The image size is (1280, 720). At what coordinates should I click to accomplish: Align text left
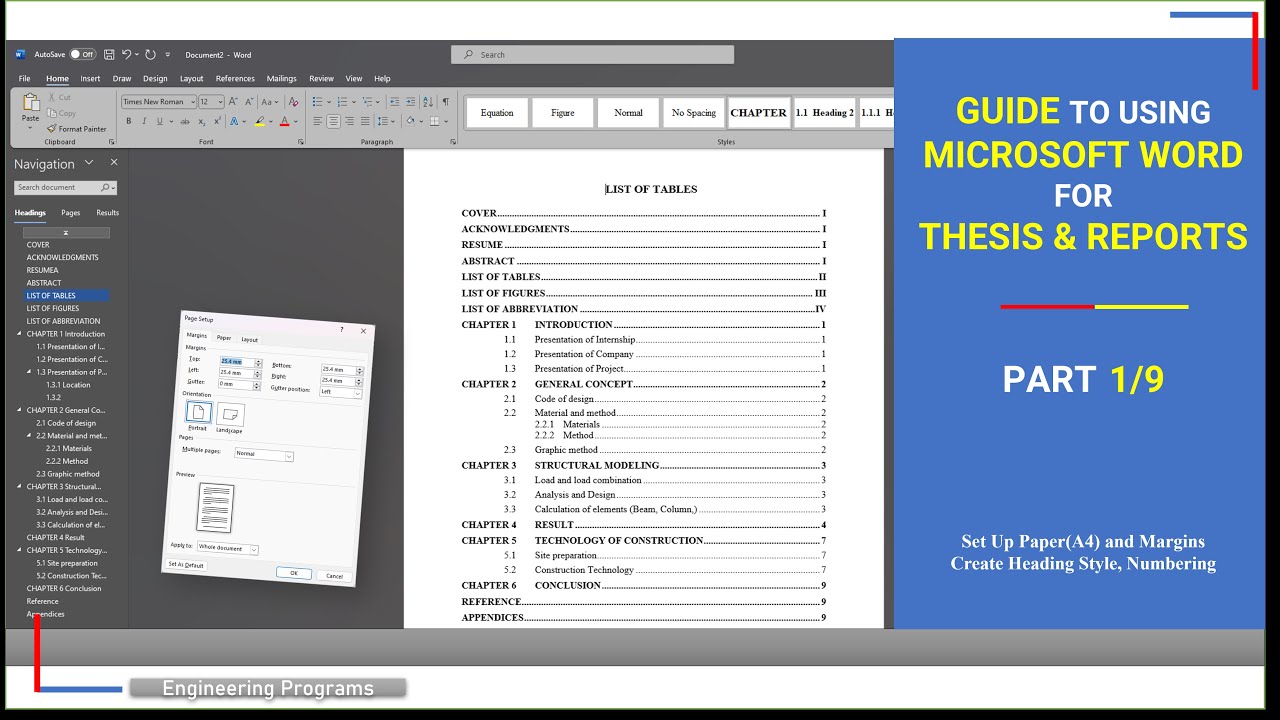click(x=318, y=121)
